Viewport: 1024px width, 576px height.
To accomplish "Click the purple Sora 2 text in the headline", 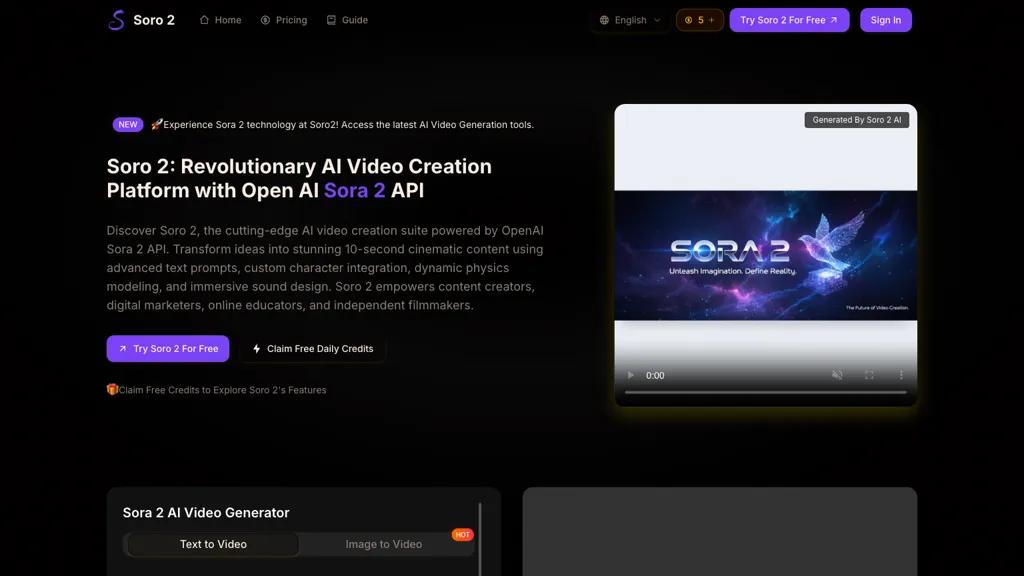I will [355, 190].
